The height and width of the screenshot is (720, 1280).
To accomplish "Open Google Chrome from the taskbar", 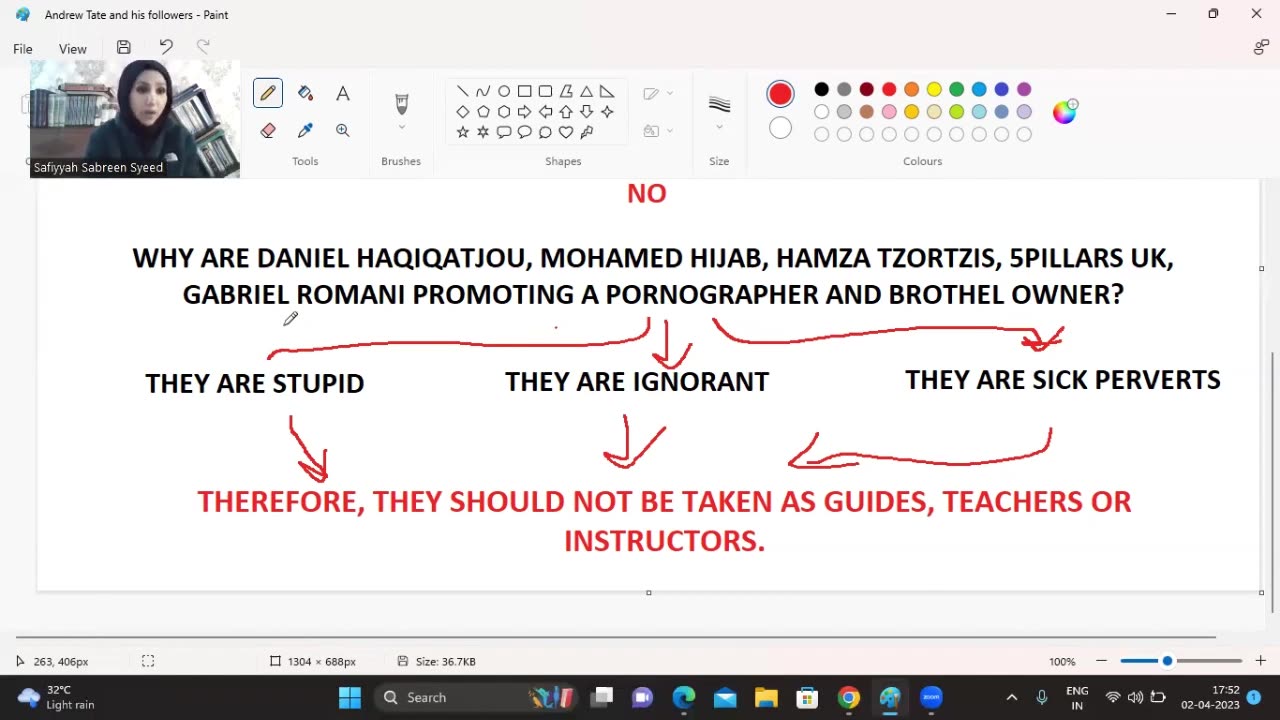I will [x=849, y=698].
